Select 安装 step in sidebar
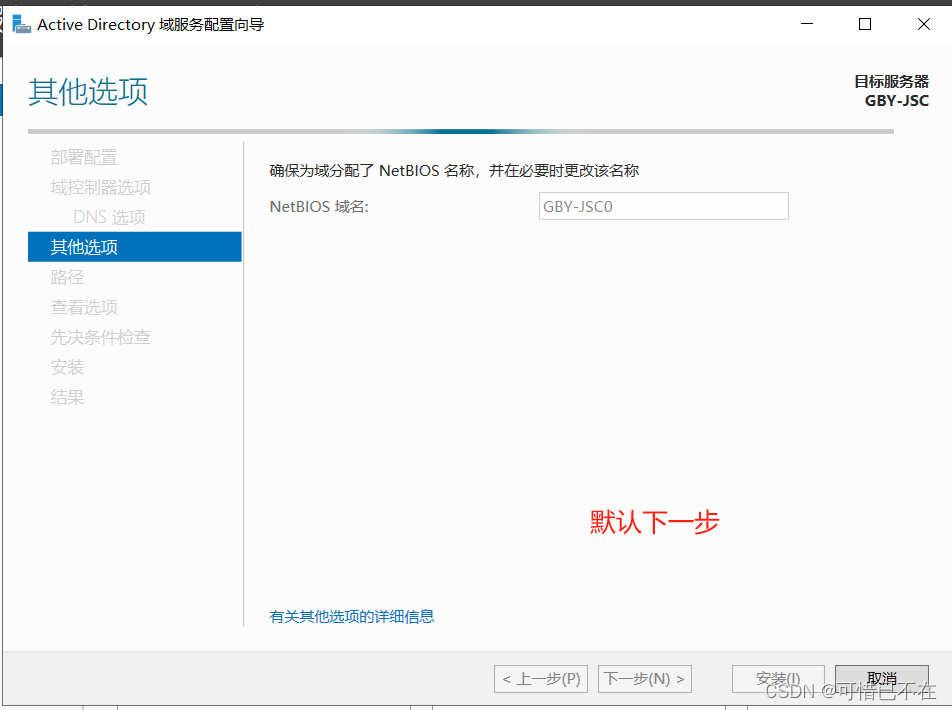 click(67, 367)
